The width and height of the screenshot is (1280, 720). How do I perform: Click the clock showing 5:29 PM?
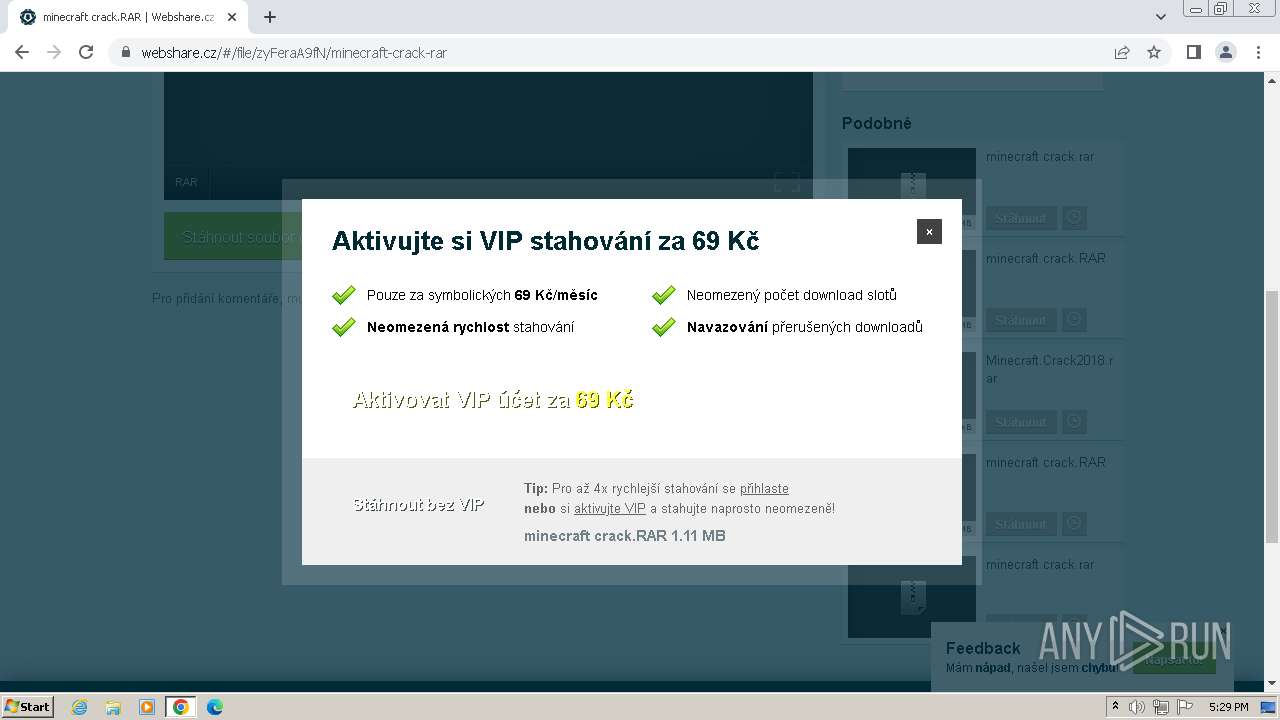[x=1229, y=707]
